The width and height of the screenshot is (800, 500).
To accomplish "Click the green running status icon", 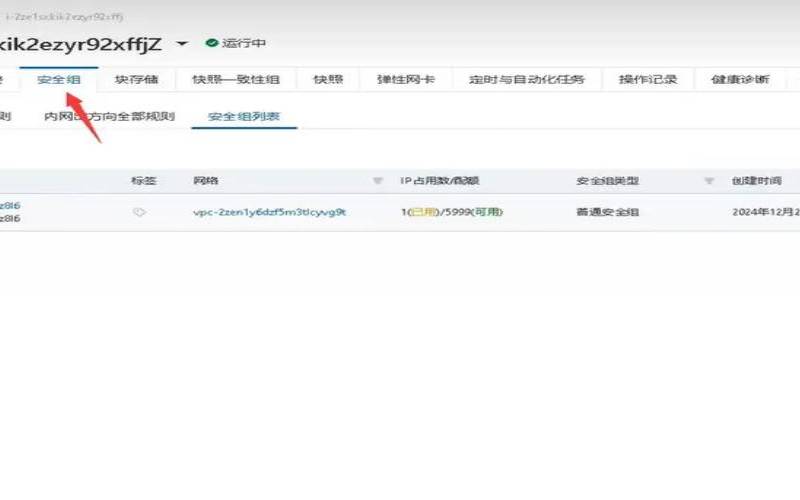I will coord(211,43).
